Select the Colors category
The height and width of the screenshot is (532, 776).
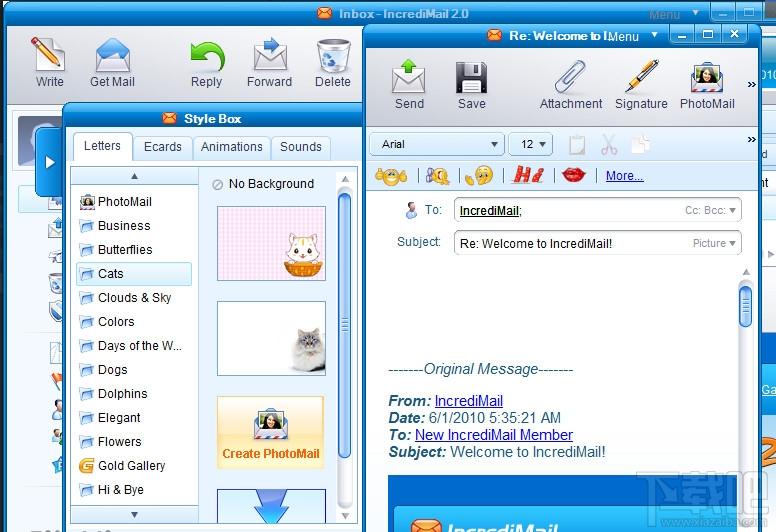(134, 322)
